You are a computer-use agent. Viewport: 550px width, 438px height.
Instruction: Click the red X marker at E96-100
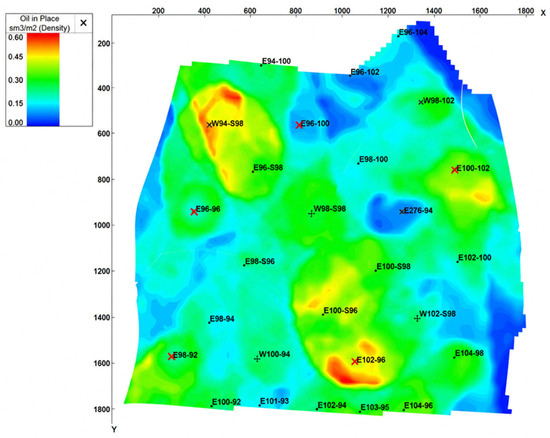click(x=299, y=125)
